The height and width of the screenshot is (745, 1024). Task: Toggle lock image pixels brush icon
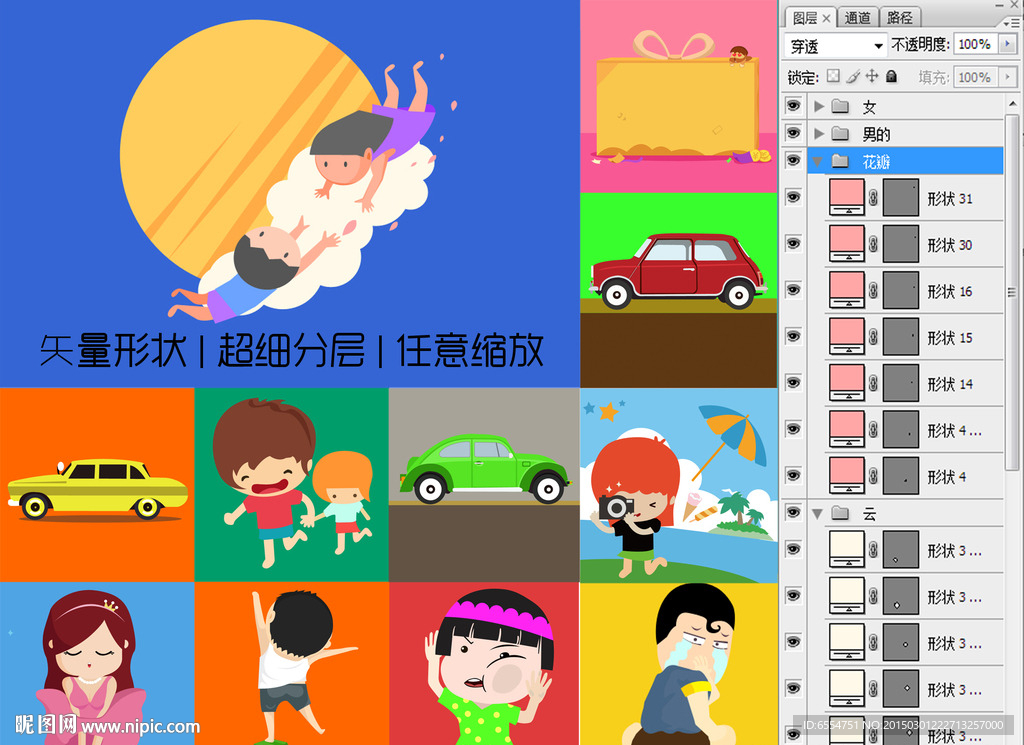[852, 77]
